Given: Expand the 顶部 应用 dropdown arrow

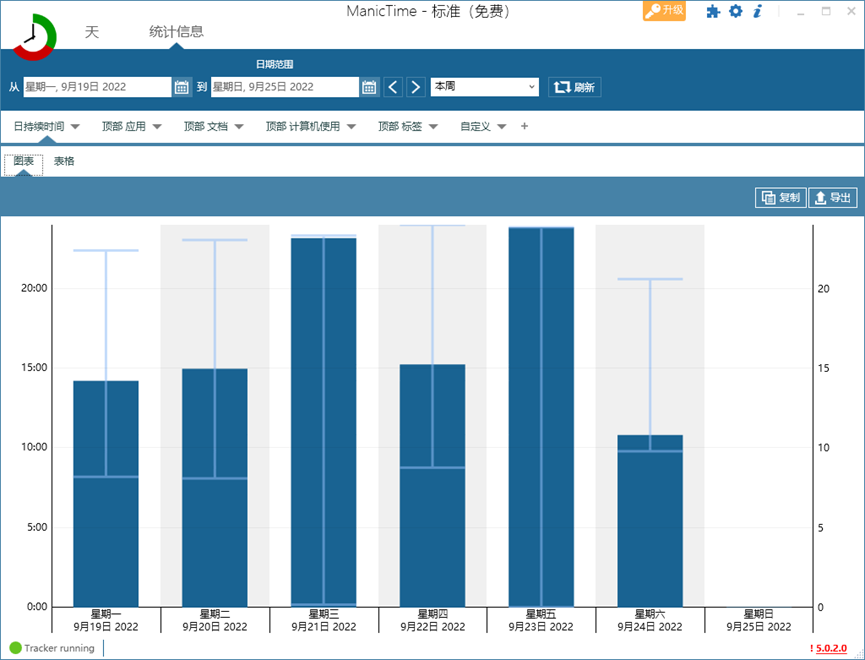Looking at the screenshot, I should [x=157, y=127].
